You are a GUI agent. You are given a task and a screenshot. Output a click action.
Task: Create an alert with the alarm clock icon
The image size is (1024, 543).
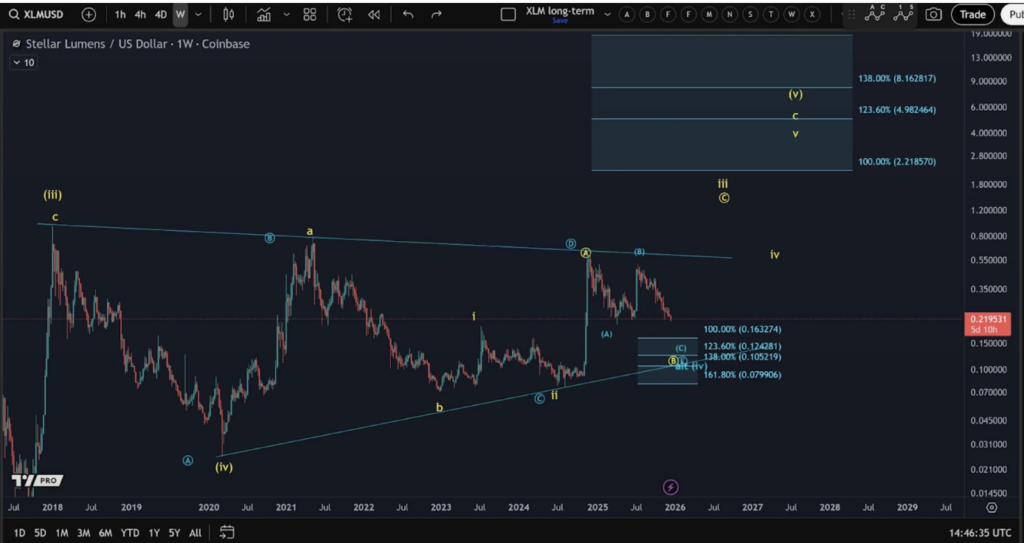pos(344,14)
